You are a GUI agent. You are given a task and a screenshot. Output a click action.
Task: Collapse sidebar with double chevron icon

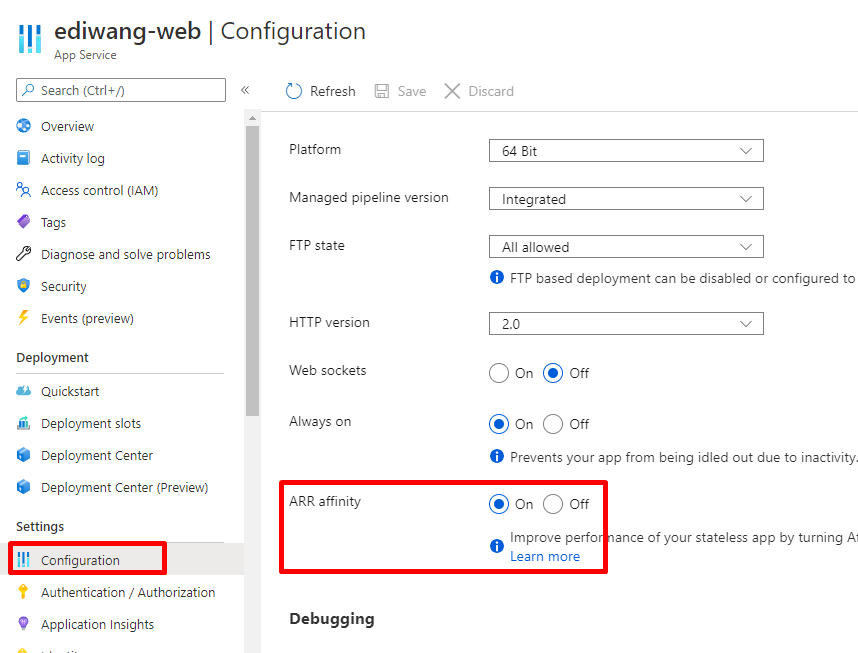245,90
